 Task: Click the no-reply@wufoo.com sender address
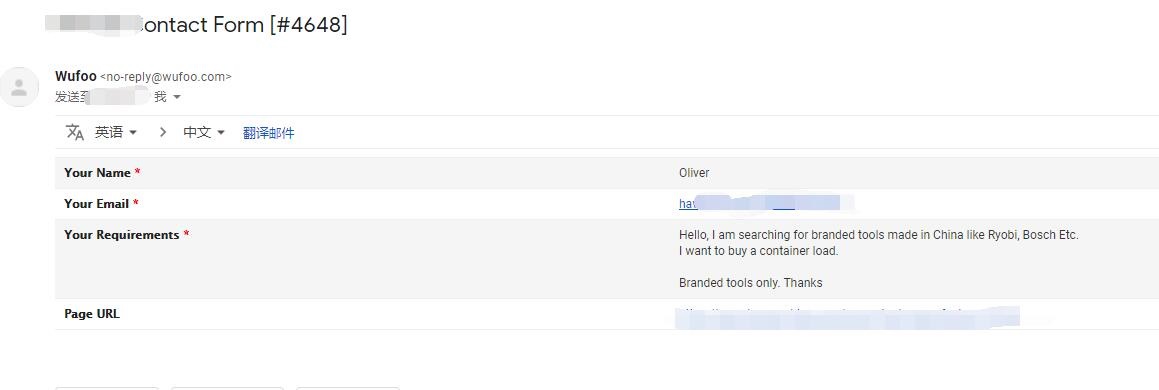[x=166, y=77]
